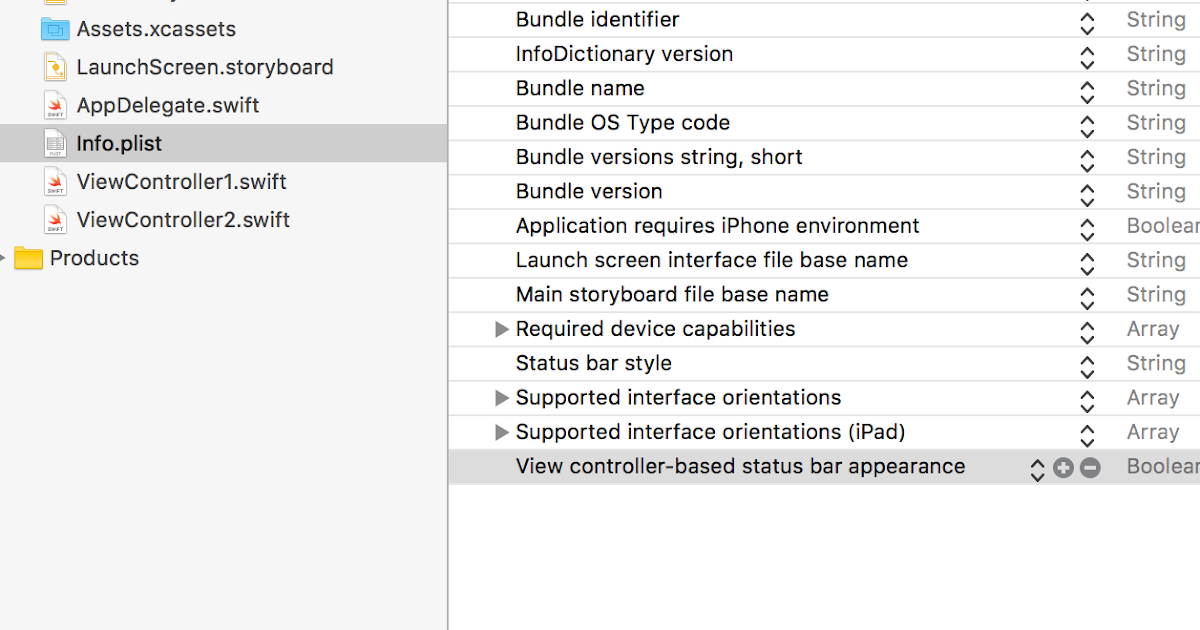Expand Required device capabilities array
1200x630 pixels.
[501, 328]
